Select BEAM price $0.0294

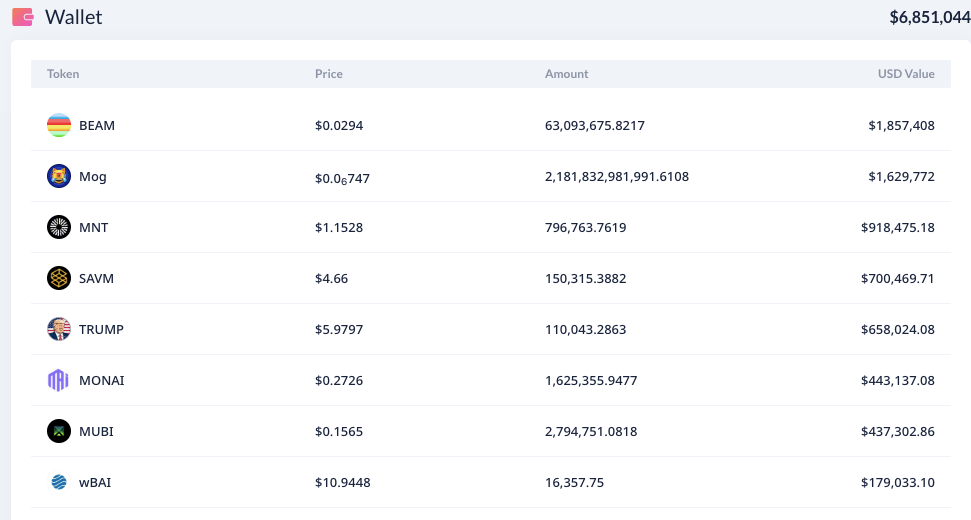click(x=339, y=126)
